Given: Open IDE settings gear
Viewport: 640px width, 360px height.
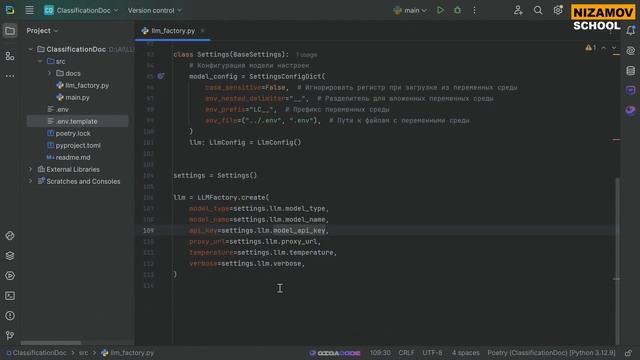Looking at the screenshot, I should (x=558, y=10).
